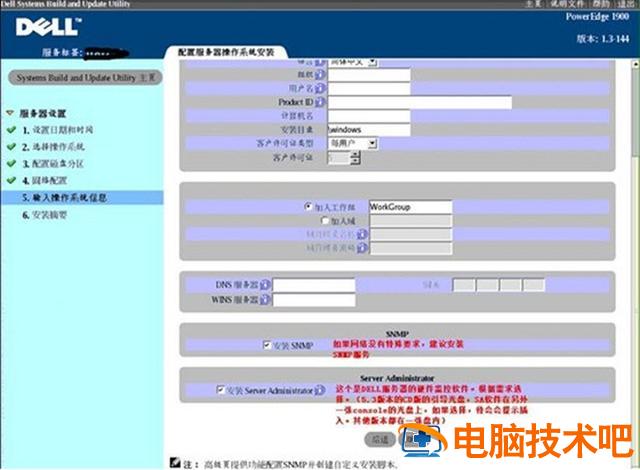Click the info icon for domain administrator password
The height and width of the screenshot is (470, 640).
(362, 248)
